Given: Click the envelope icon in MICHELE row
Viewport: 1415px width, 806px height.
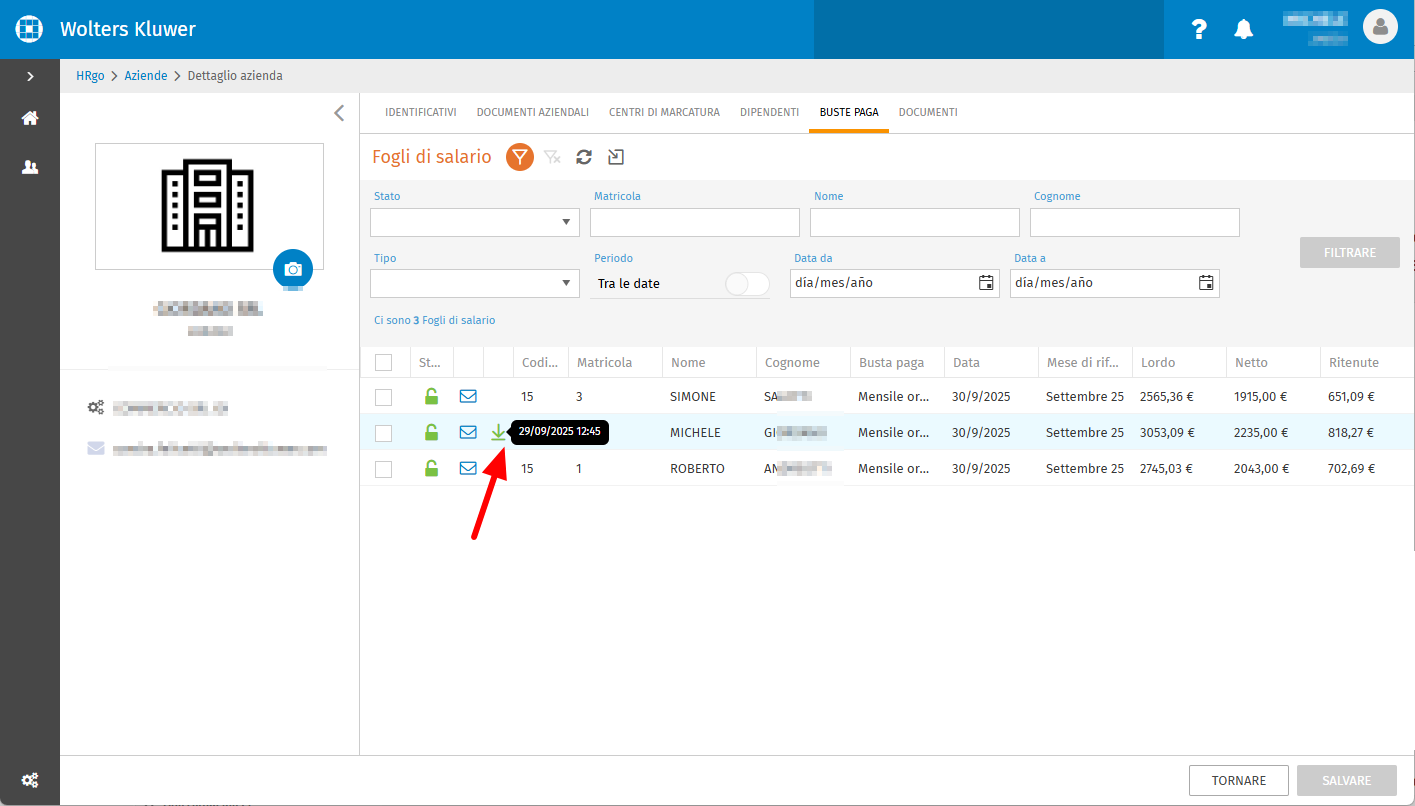Looking at the screenshot, I should point(468,432).
